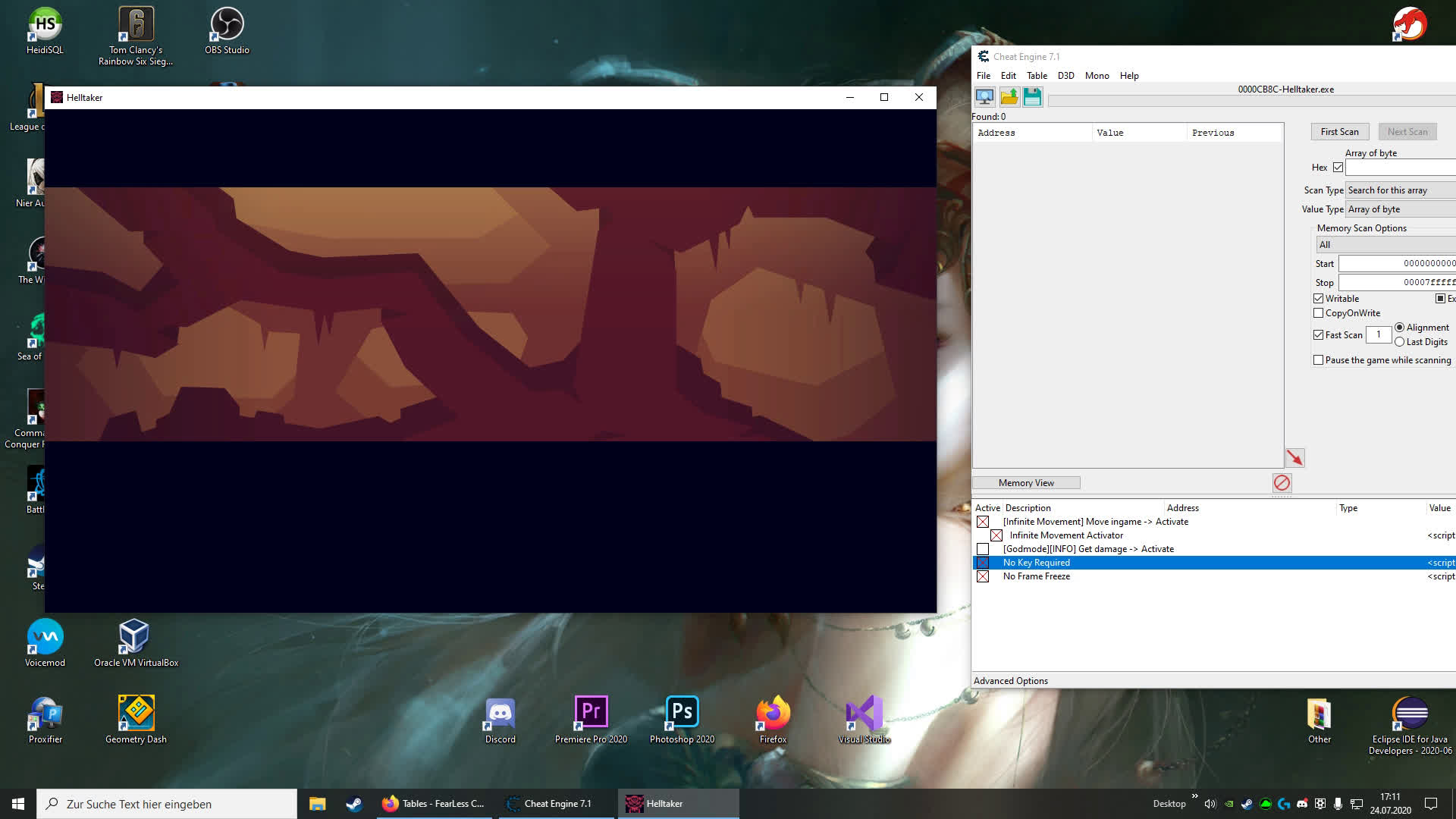Click the NVIDIA tray icon
This screenshot has width=1456, height=819.
click(x=1228, y=804)
